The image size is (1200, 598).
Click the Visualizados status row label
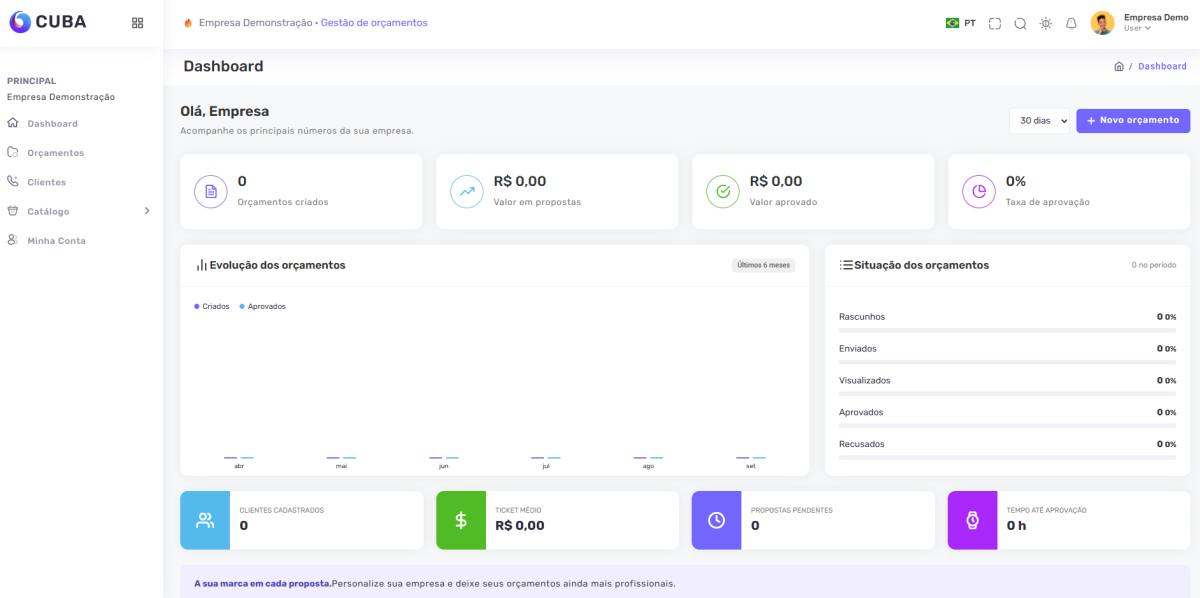click(x=865, y=380)
